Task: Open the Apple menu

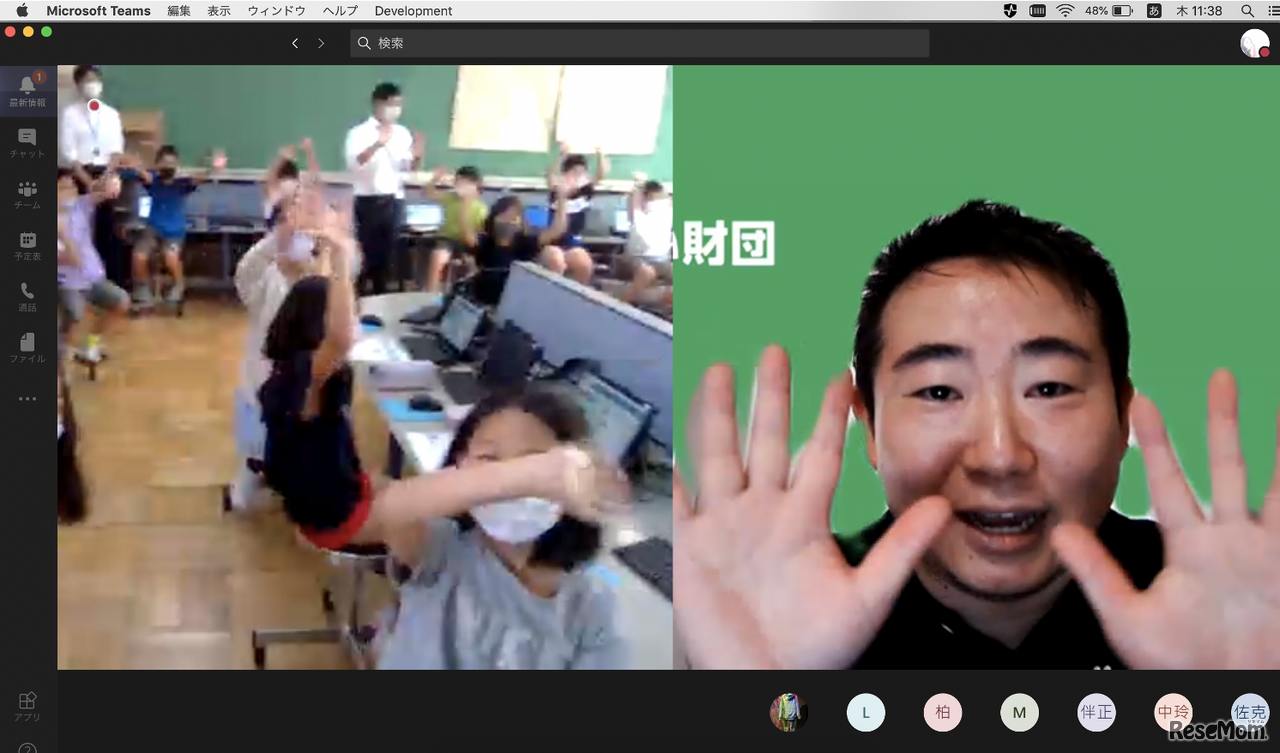Action: [x=22, y=11]
